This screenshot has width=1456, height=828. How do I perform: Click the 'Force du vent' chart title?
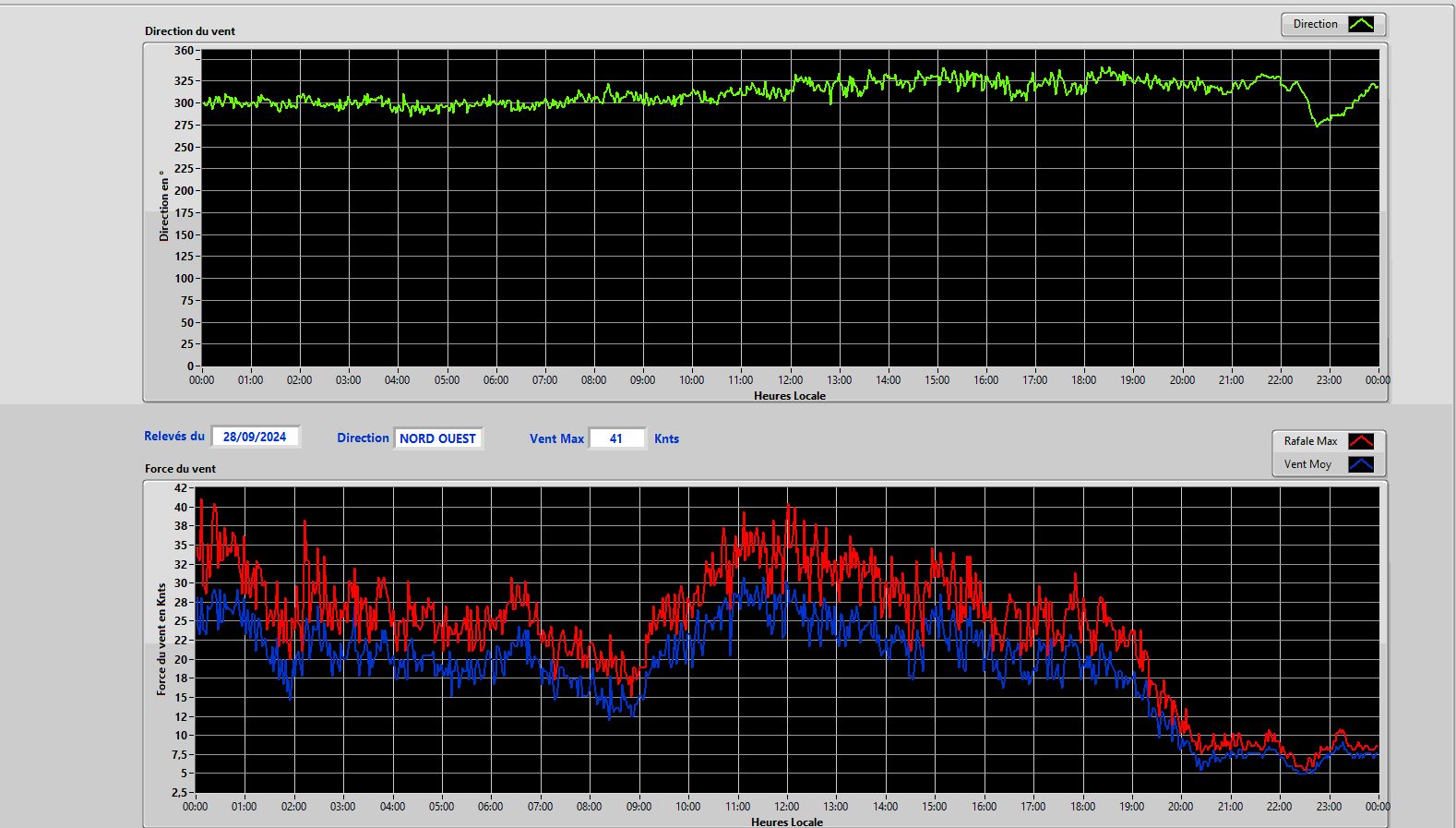point(180,468)
